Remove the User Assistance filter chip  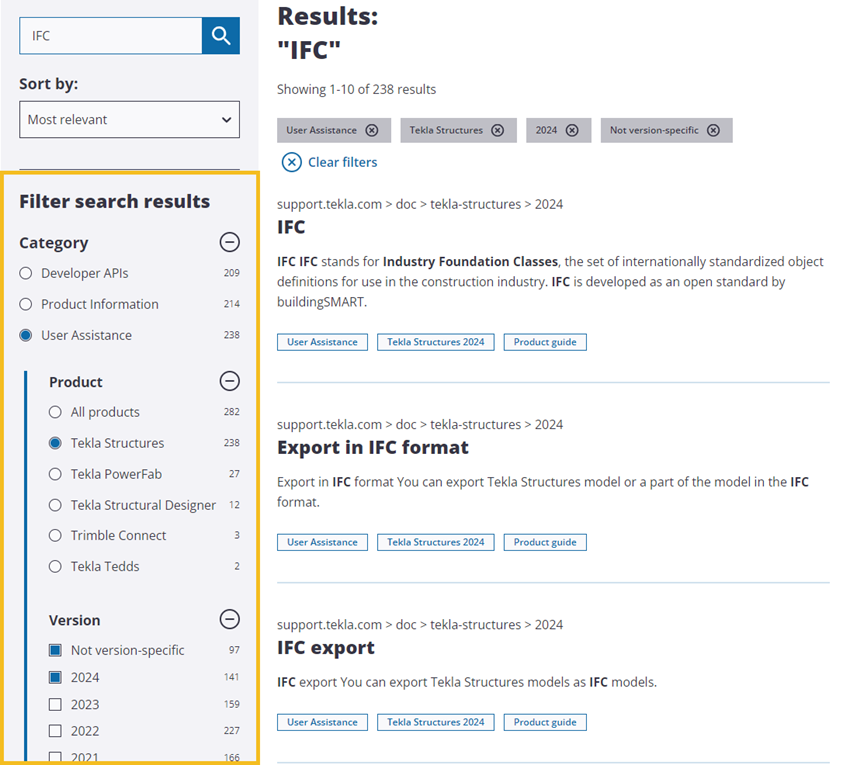372,131
